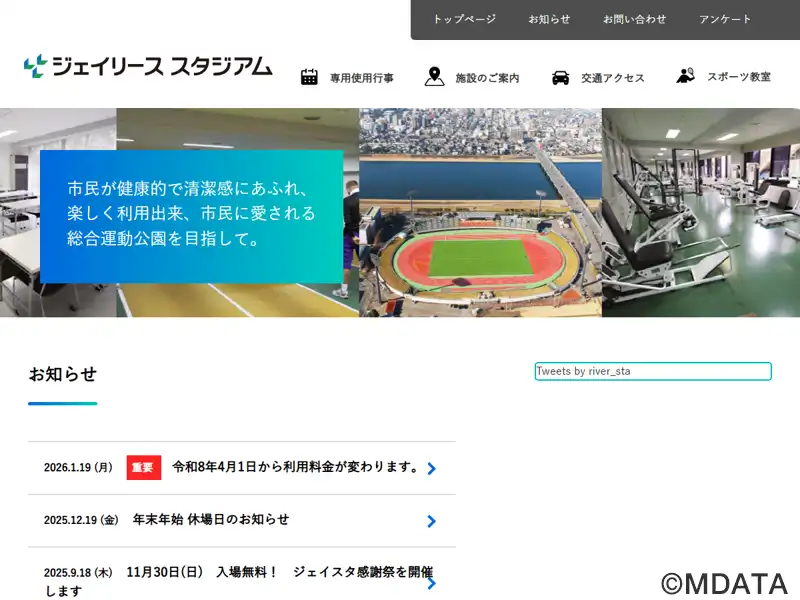This screenshot has height=600, width=800.
Task: Open お知らせ in top menu
Action: click(549, 19)
